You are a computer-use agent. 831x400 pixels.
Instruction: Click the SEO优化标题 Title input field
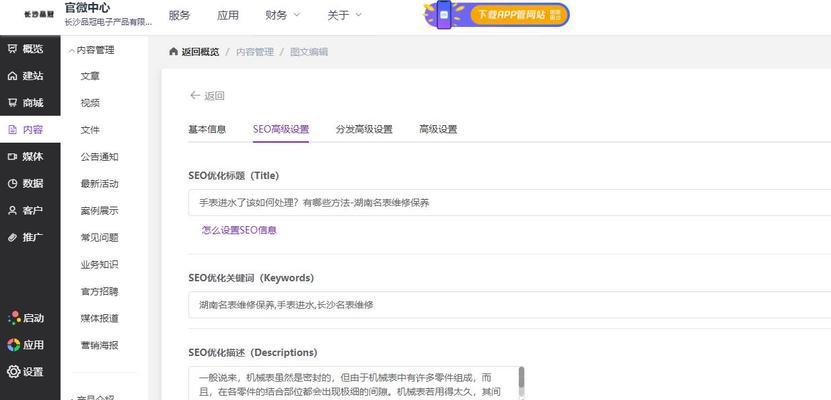[x=509, y=202]
